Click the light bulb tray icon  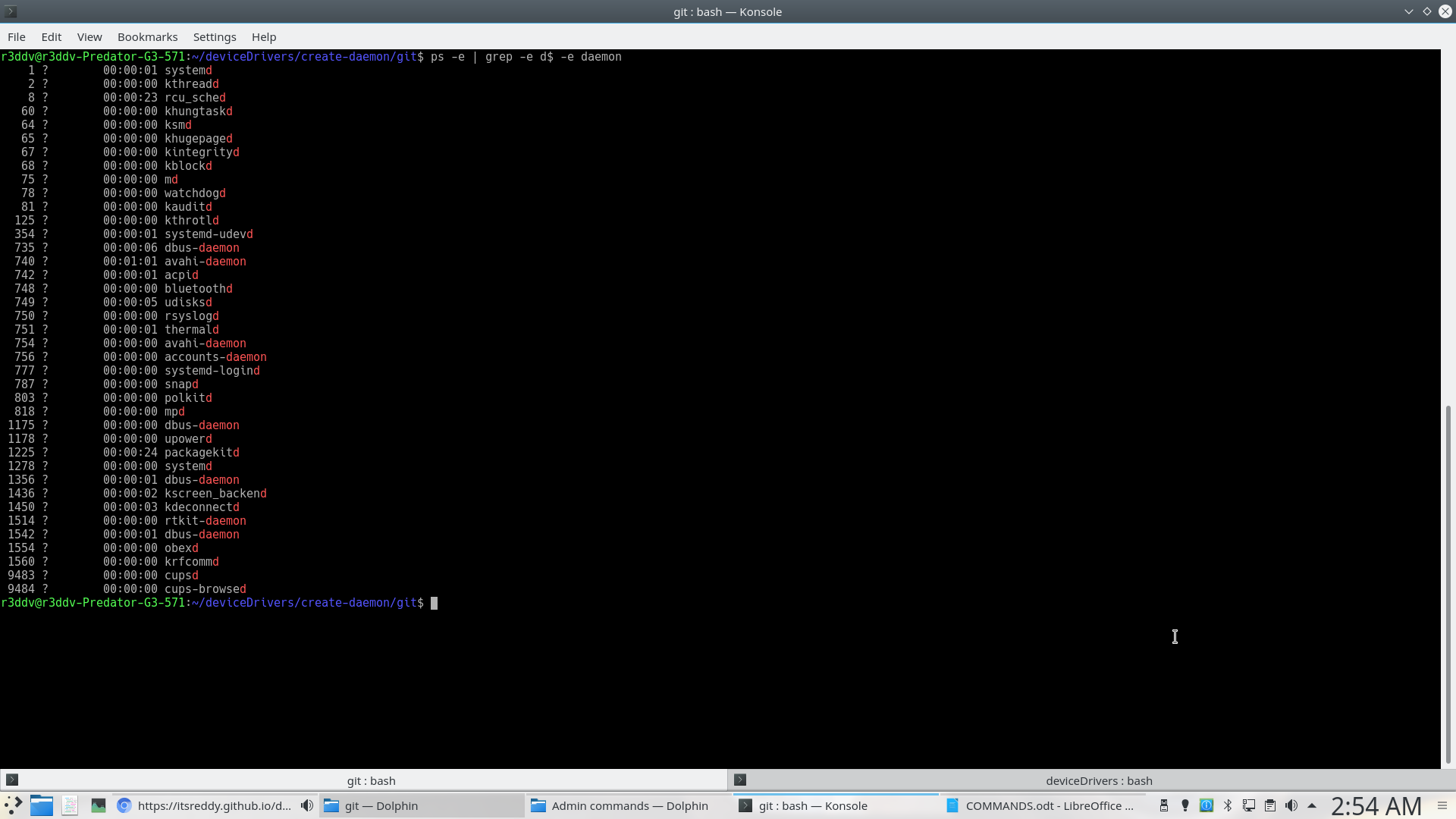(1185, 806)
